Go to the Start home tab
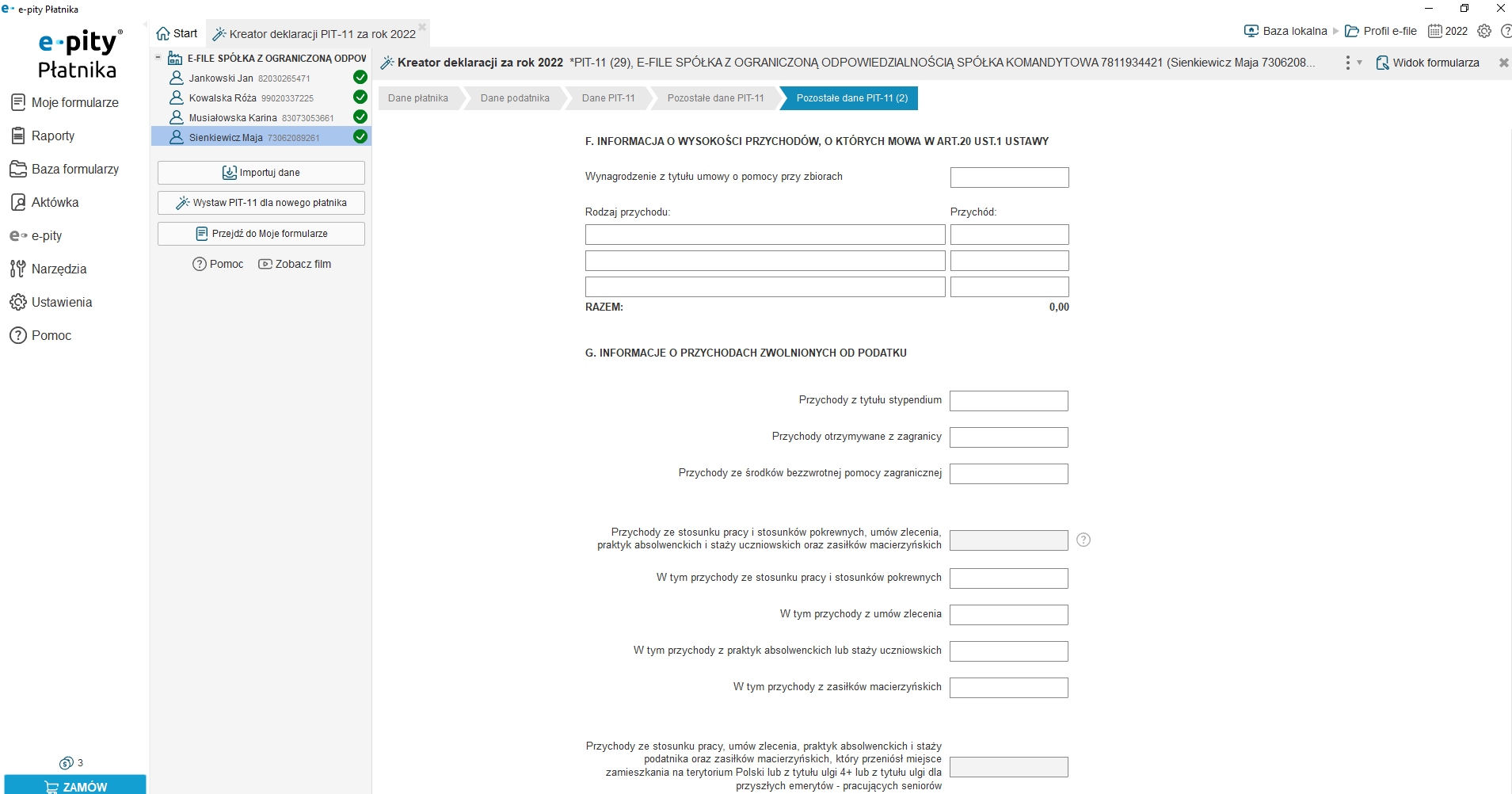The width and height of the screenshot is (1512, 794). (177, 33)
